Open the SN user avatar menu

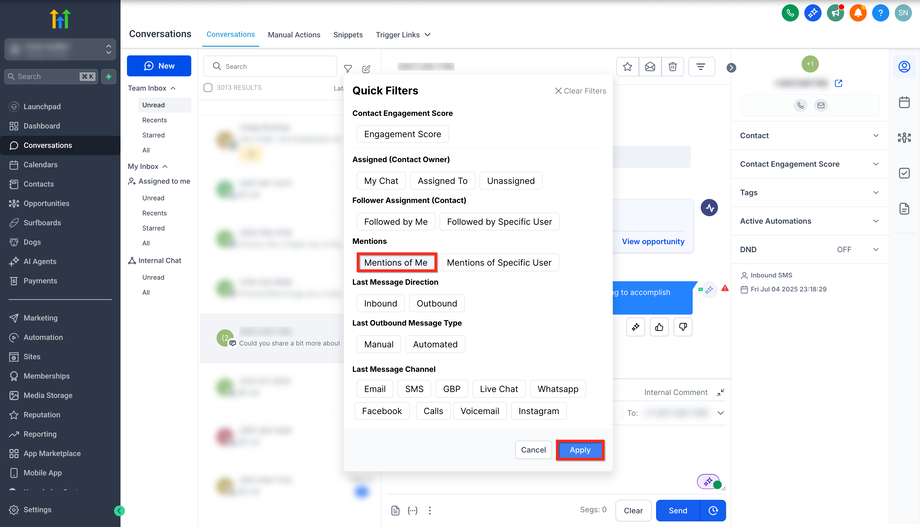click(x=903, y=12)
